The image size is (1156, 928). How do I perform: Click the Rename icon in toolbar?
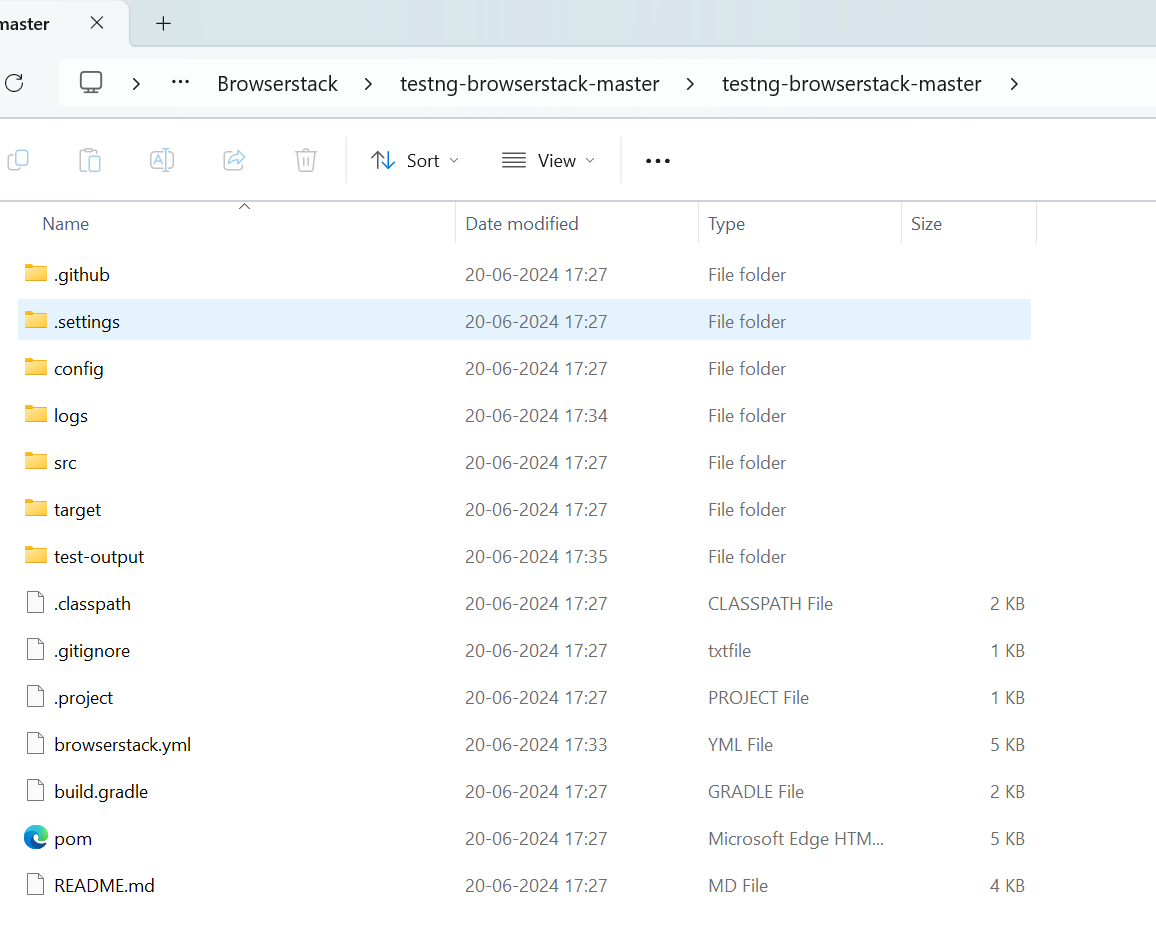click(162, 160)
